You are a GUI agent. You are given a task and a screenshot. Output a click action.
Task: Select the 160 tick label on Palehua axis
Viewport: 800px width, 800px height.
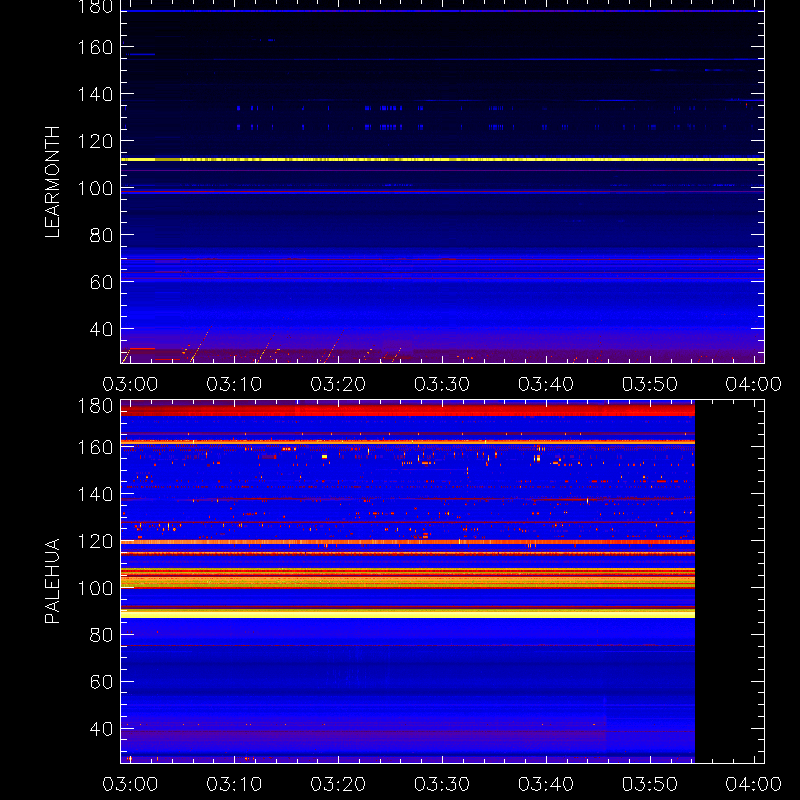pyautogui.click(x=95, y=447)
